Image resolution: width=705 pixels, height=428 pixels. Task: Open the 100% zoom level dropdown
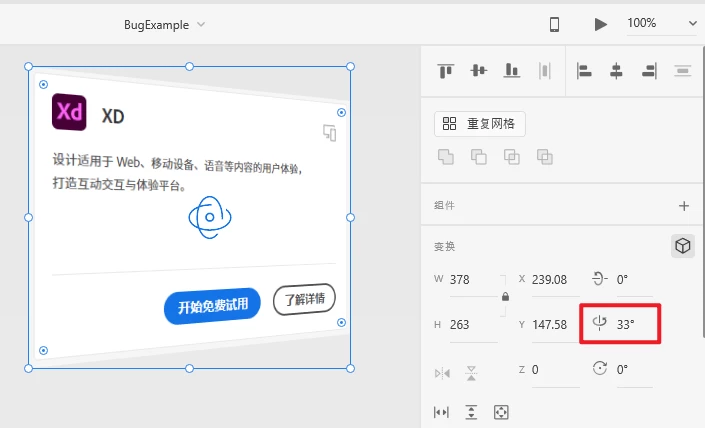click(662, 23)
